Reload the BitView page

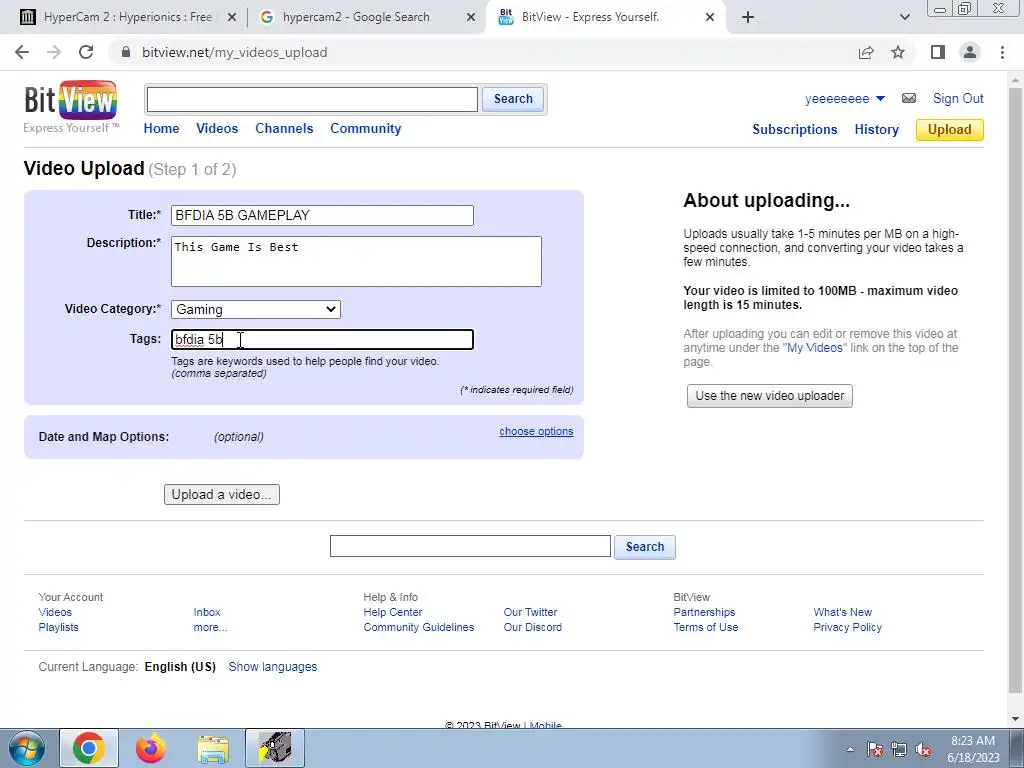(86, 52)
